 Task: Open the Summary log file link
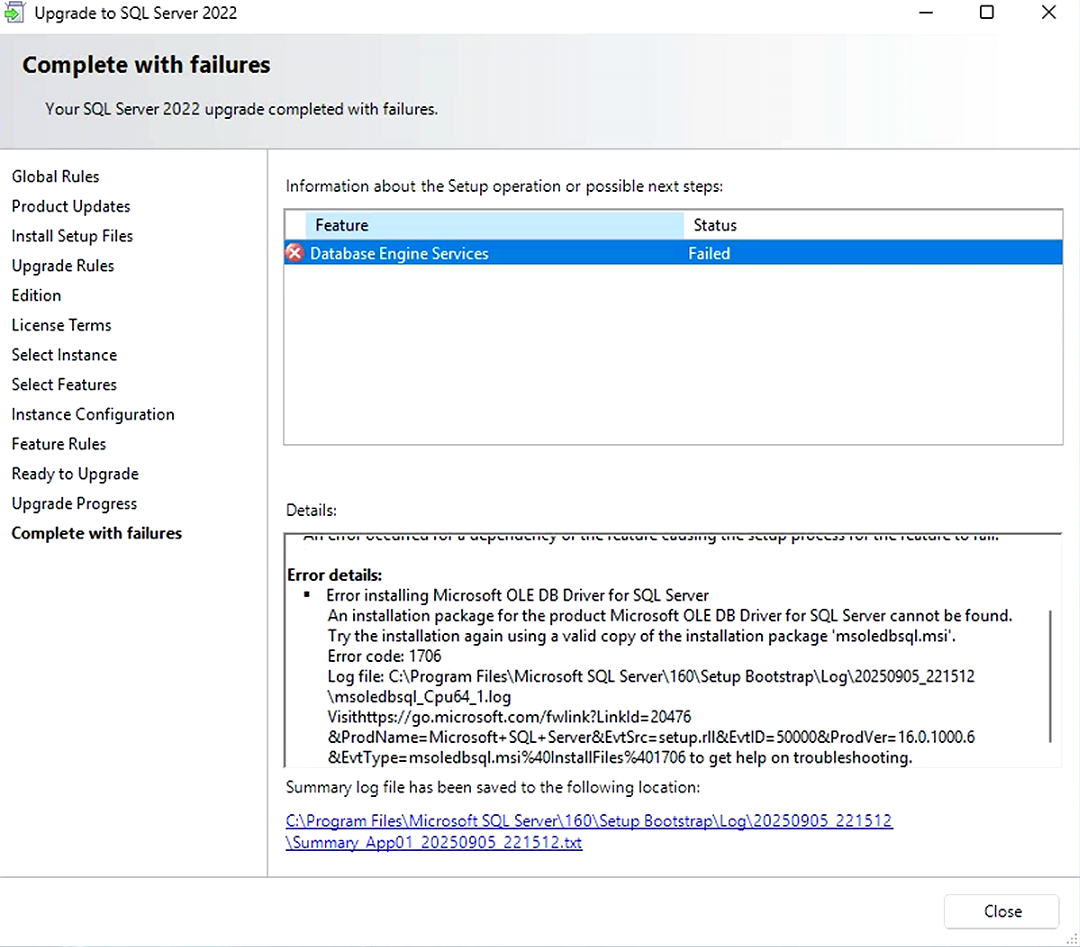588,831
